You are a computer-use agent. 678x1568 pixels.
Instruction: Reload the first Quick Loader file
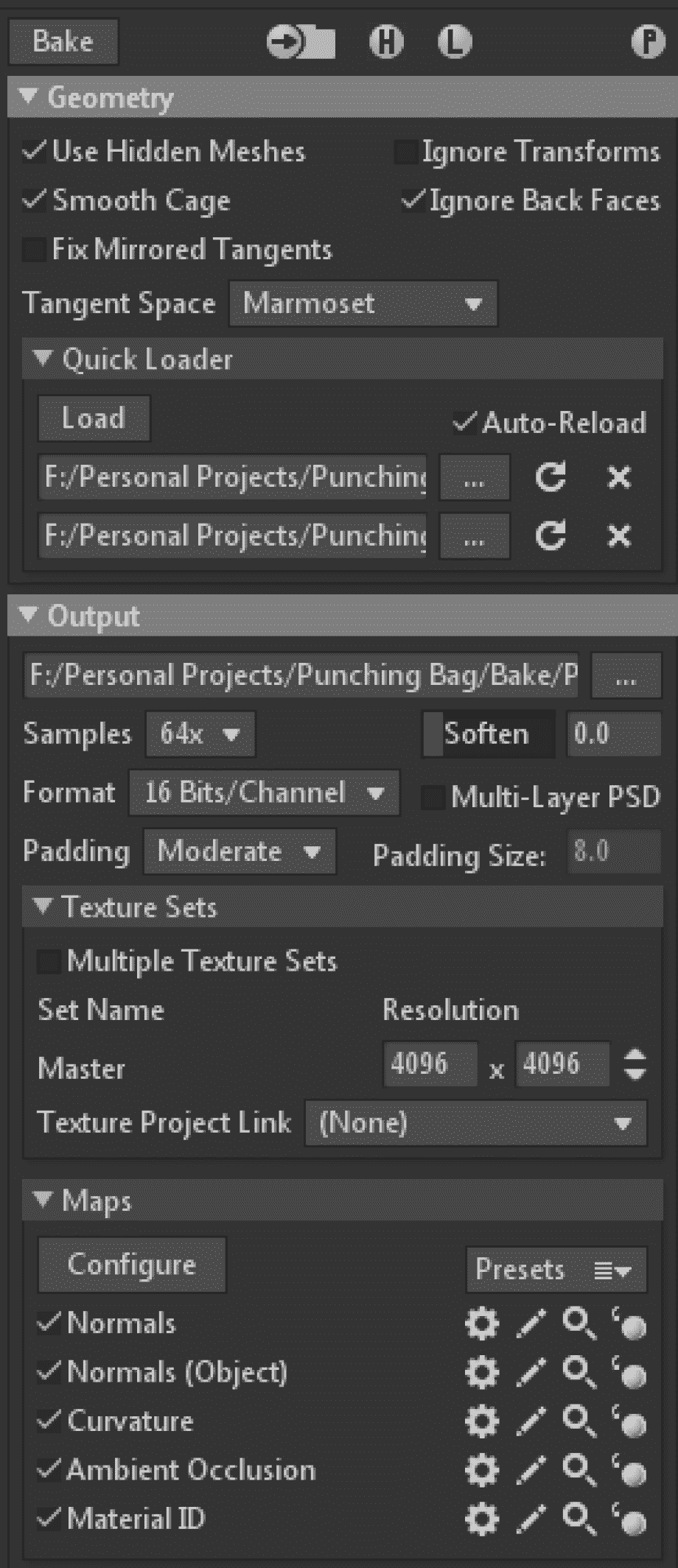pyautogui.click(x=551, y=477)
